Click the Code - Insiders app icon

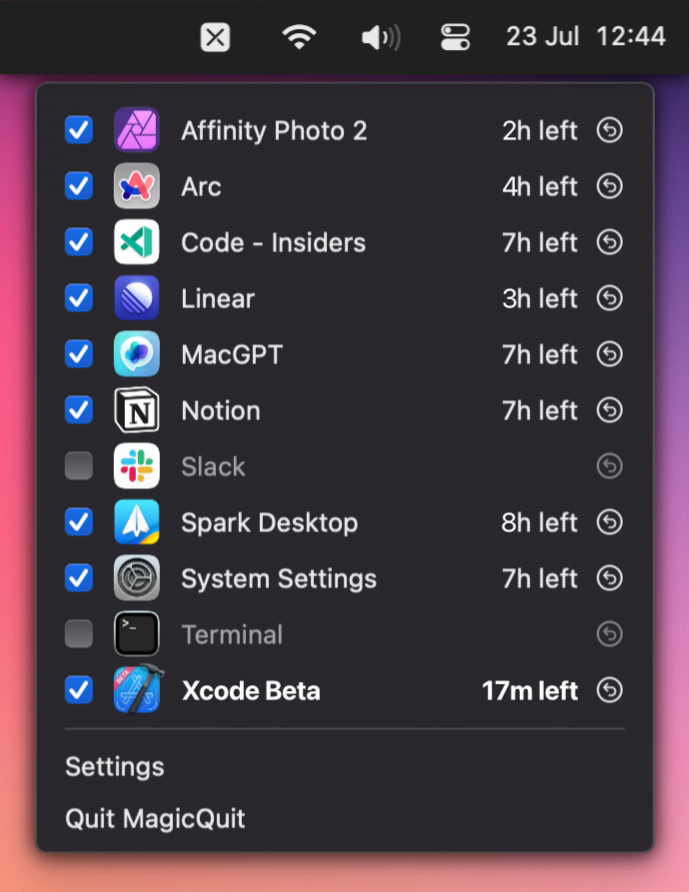pyautogui.click(x=137, y=242)
